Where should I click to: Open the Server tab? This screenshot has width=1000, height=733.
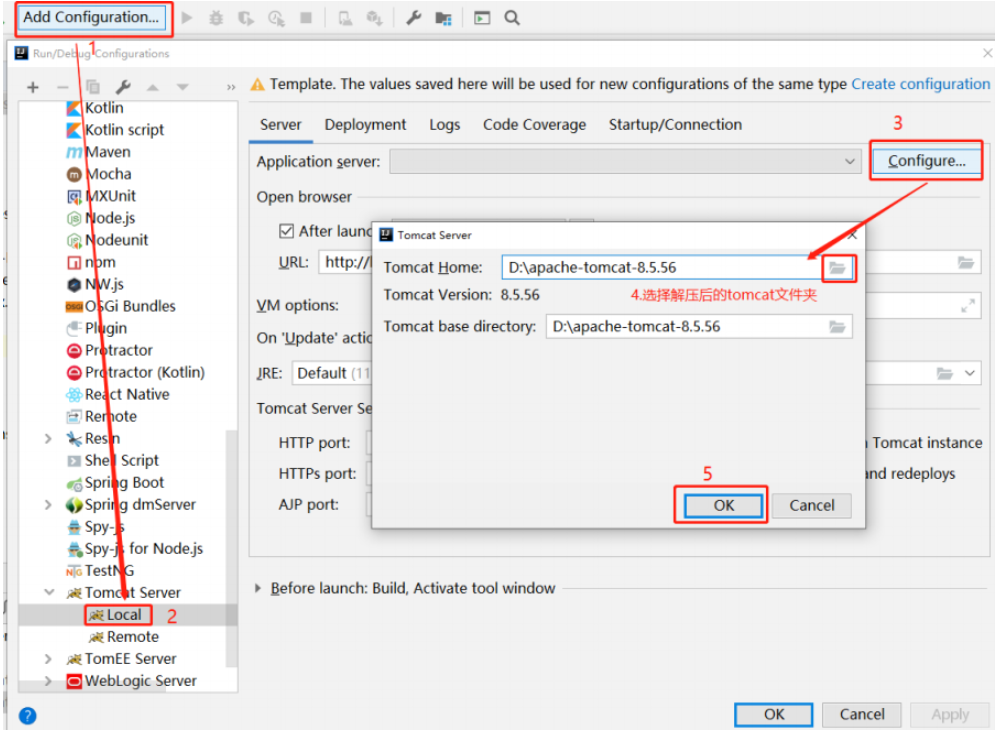click(281, 124)
